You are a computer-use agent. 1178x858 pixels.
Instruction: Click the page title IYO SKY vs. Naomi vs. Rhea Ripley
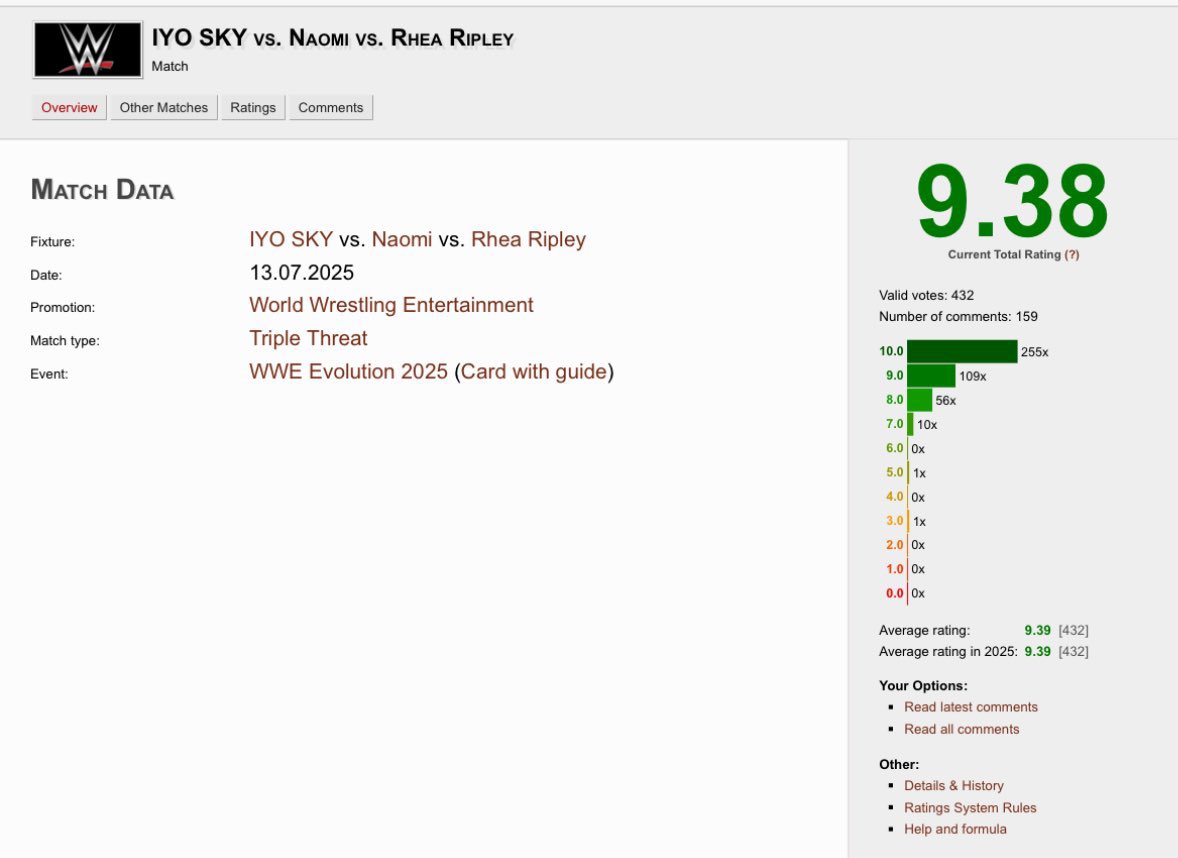pos(333,38)
